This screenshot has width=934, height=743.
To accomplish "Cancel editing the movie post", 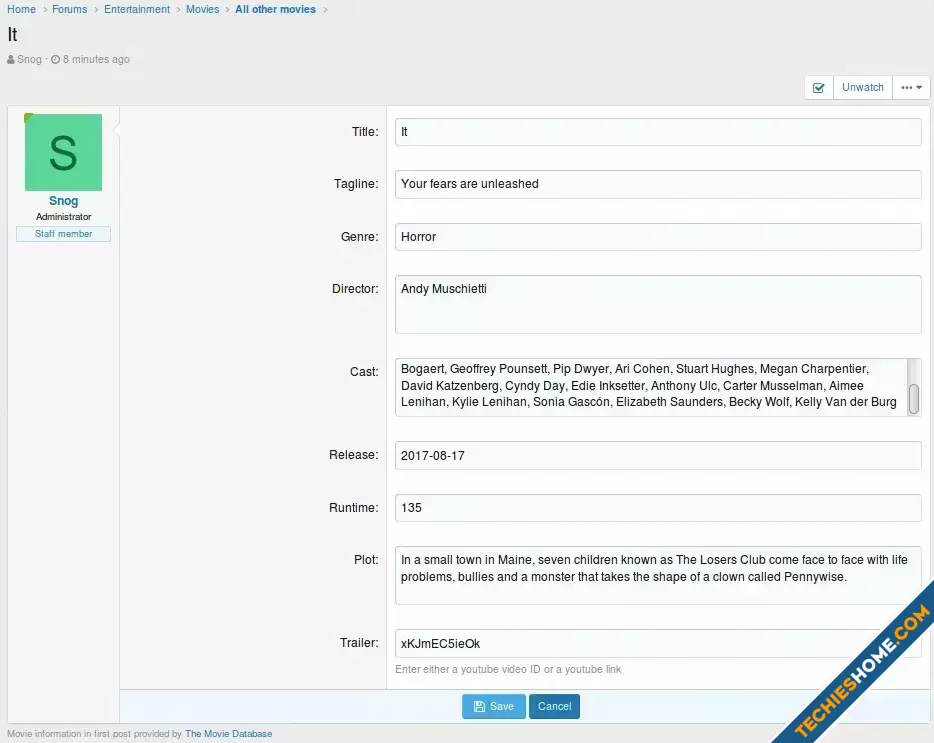I will click(x=555, y=707).
